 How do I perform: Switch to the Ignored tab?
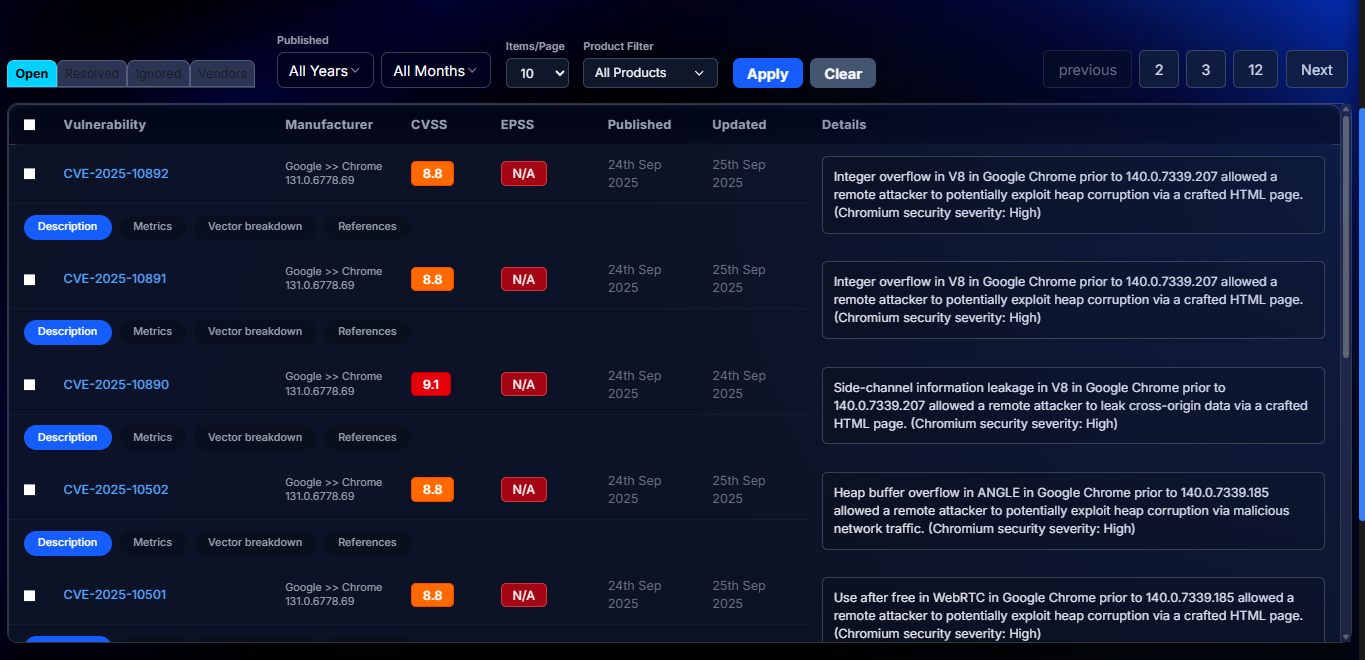[x=158, y=74]
